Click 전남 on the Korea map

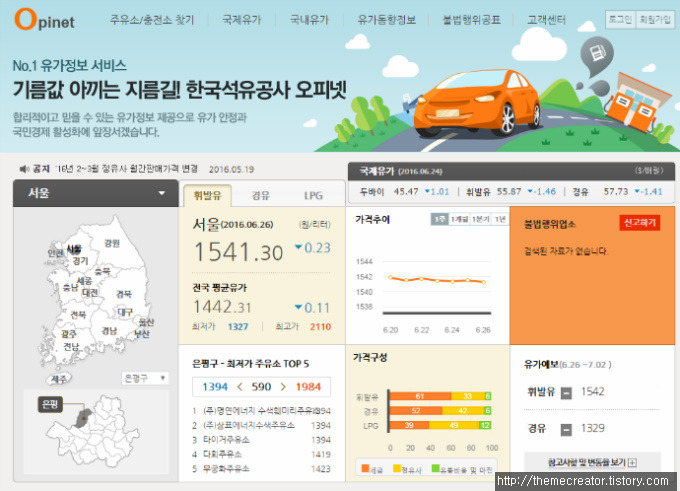coord(72,347)
